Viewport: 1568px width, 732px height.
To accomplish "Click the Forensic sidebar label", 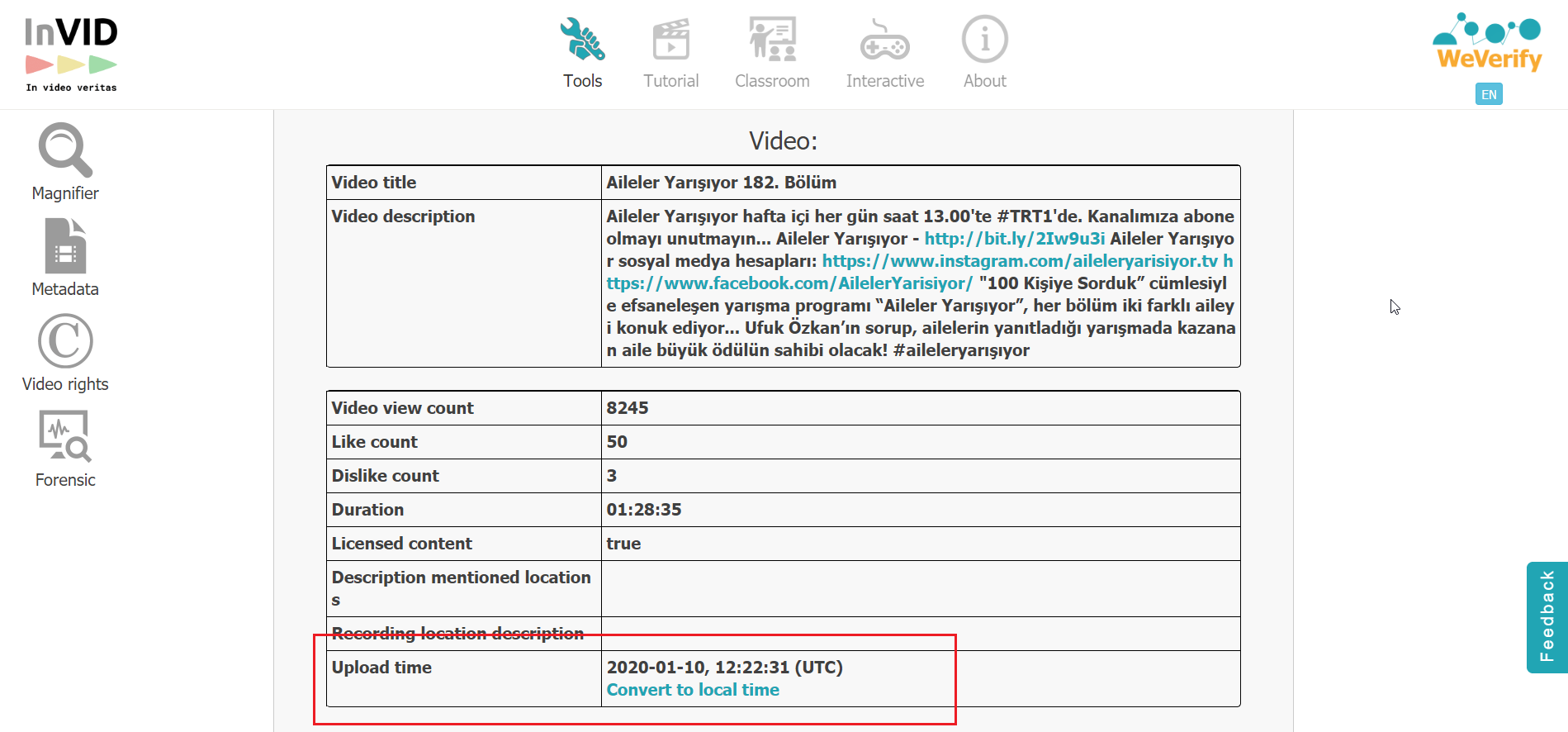I will [x=65, y=480].
